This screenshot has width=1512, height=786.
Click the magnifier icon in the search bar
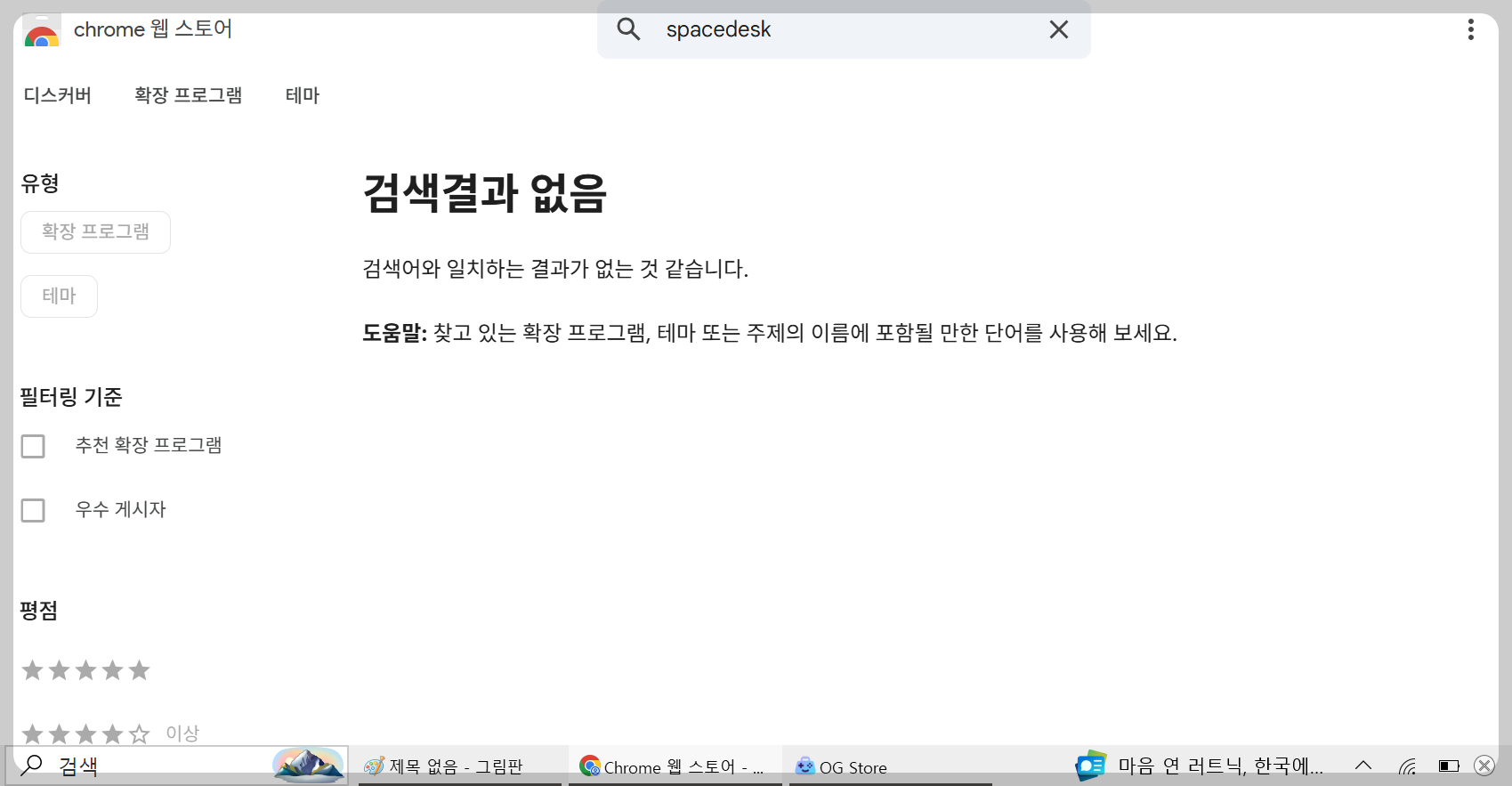tap(628, 29)
